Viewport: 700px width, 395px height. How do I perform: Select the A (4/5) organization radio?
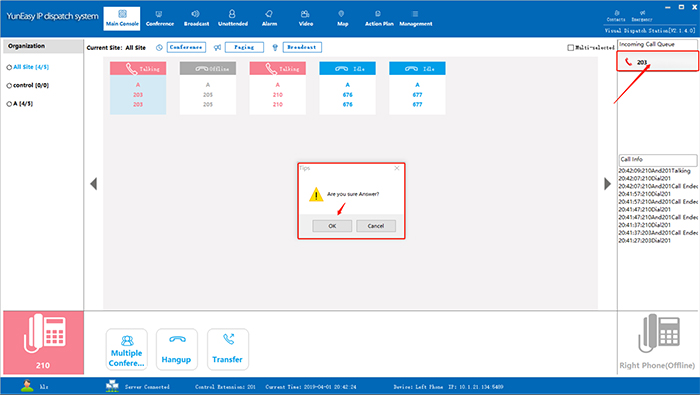[x=9, y=104]
